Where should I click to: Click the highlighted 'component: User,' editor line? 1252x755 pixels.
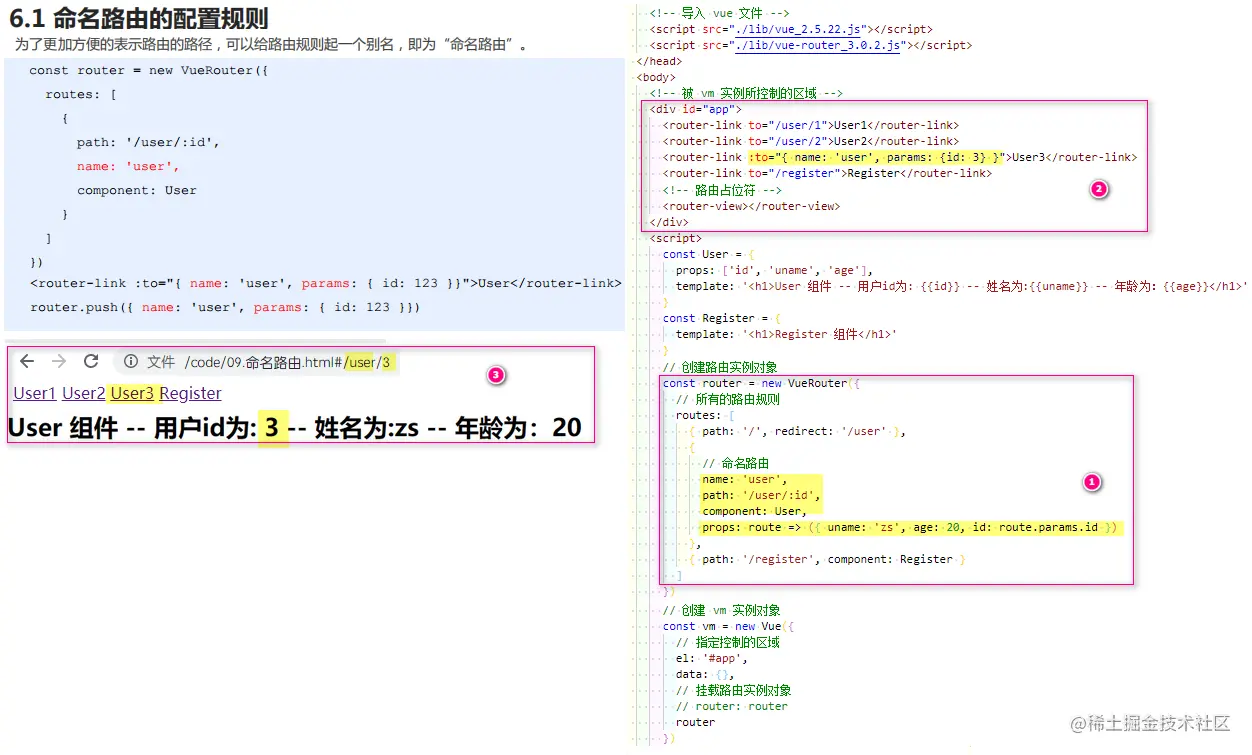754,511
